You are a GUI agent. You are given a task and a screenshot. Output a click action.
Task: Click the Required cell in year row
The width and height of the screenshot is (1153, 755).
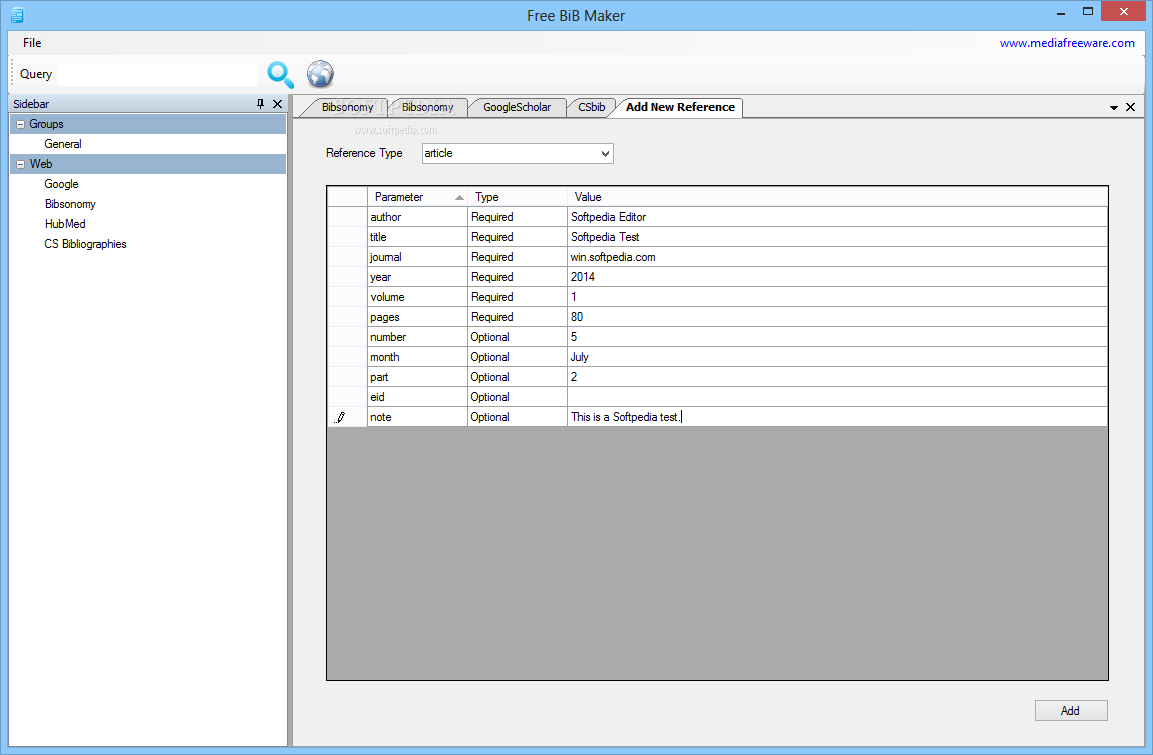[x=518, y=277]
